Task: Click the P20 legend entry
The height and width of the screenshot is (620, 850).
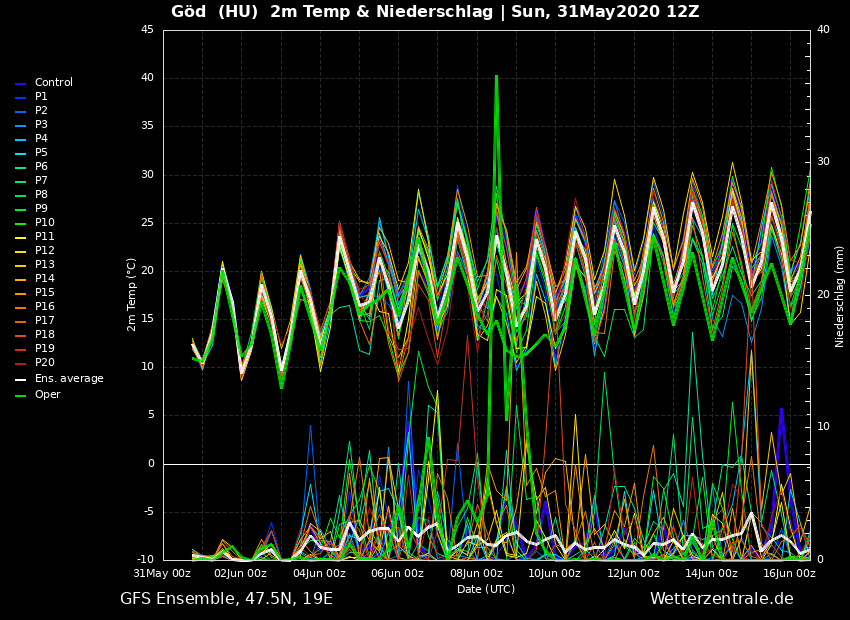Action: (x=44, y=363)
